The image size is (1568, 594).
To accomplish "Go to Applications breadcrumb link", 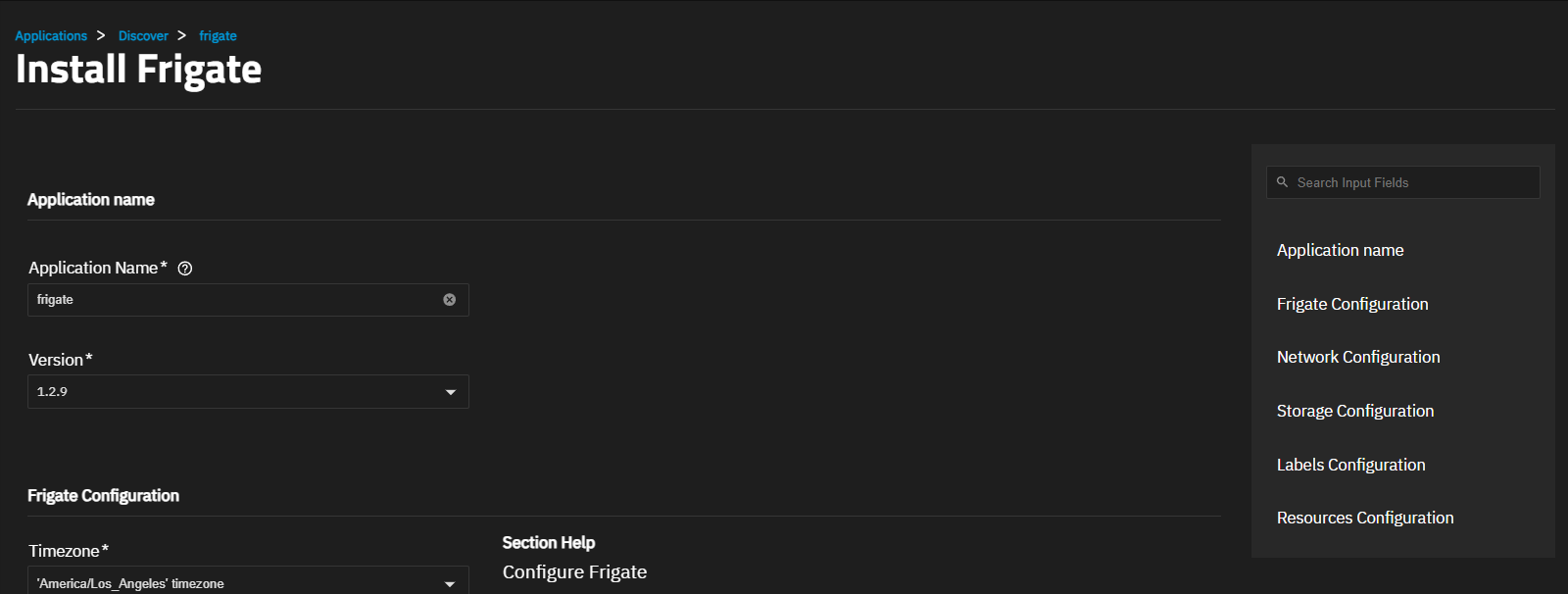I will coord(51,36).
